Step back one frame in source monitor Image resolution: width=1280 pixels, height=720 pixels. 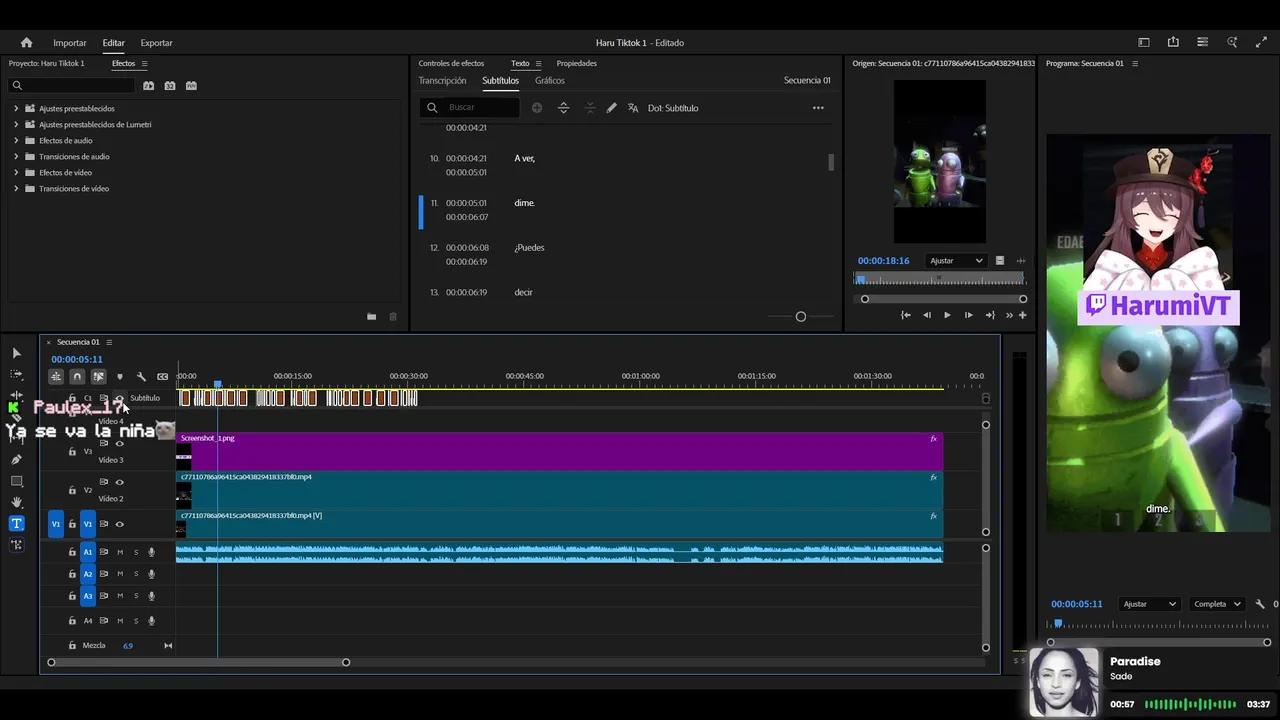click(x=926, y=315)
